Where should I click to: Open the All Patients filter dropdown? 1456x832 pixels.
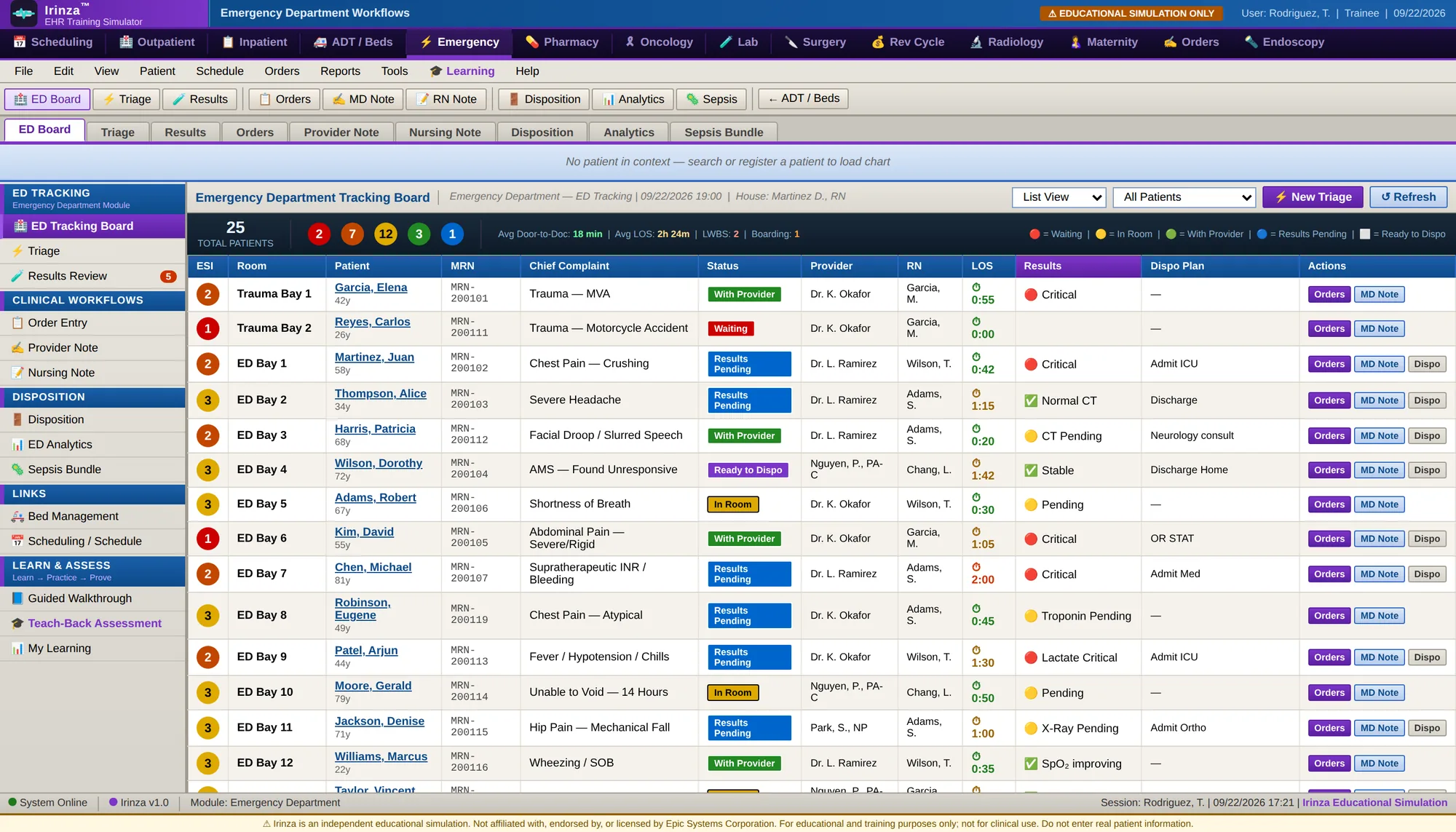point(1184,197)
